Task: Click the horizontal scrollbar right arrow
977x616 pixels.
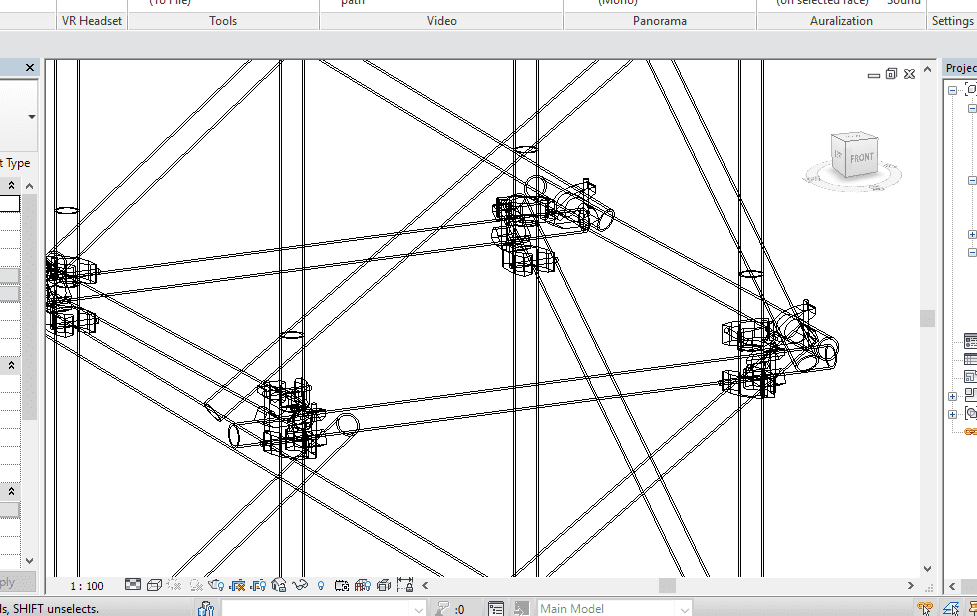Action: [x=910, y=585]
